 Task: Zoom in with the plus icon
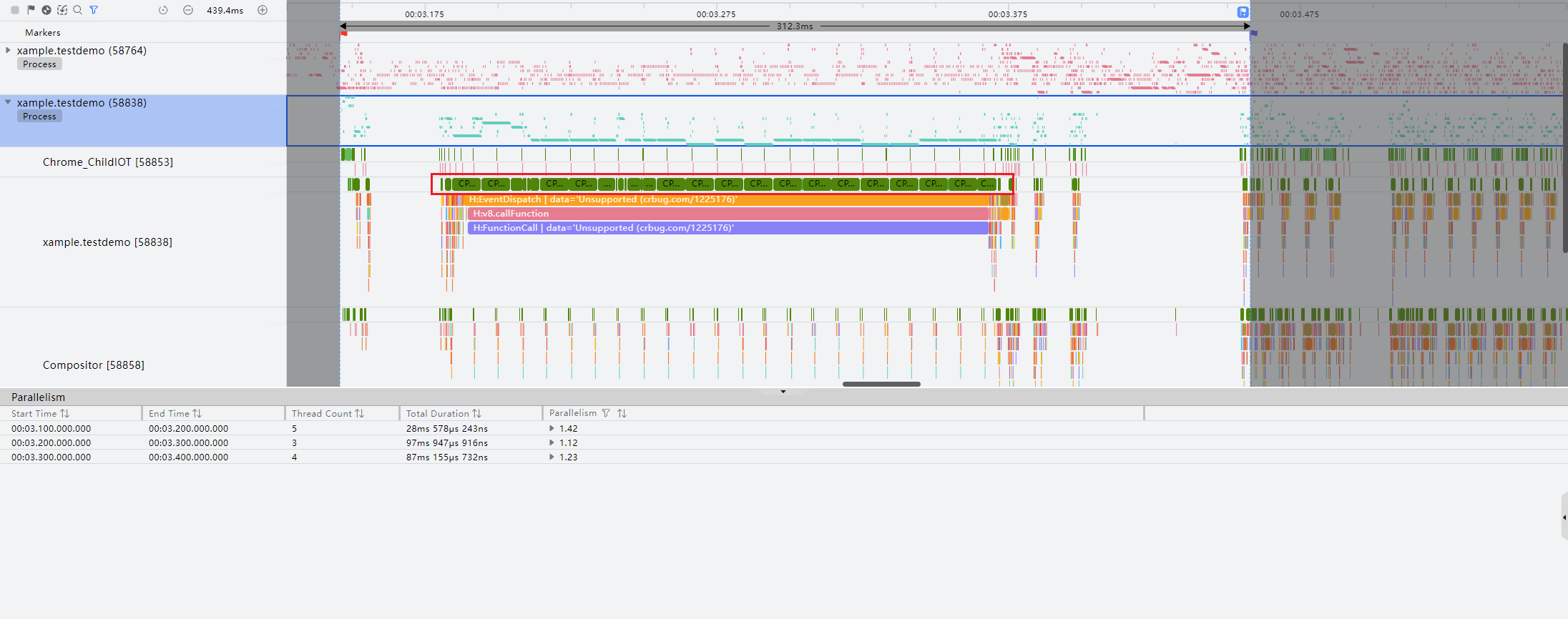coord(263,10)
